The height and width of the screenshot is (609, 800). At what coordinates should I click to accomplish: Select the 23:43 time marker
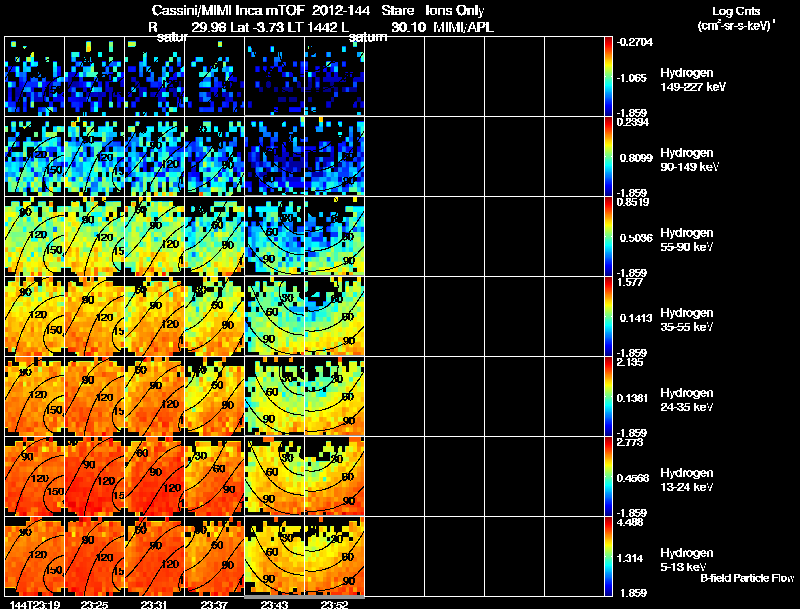(x=274, y=604)
